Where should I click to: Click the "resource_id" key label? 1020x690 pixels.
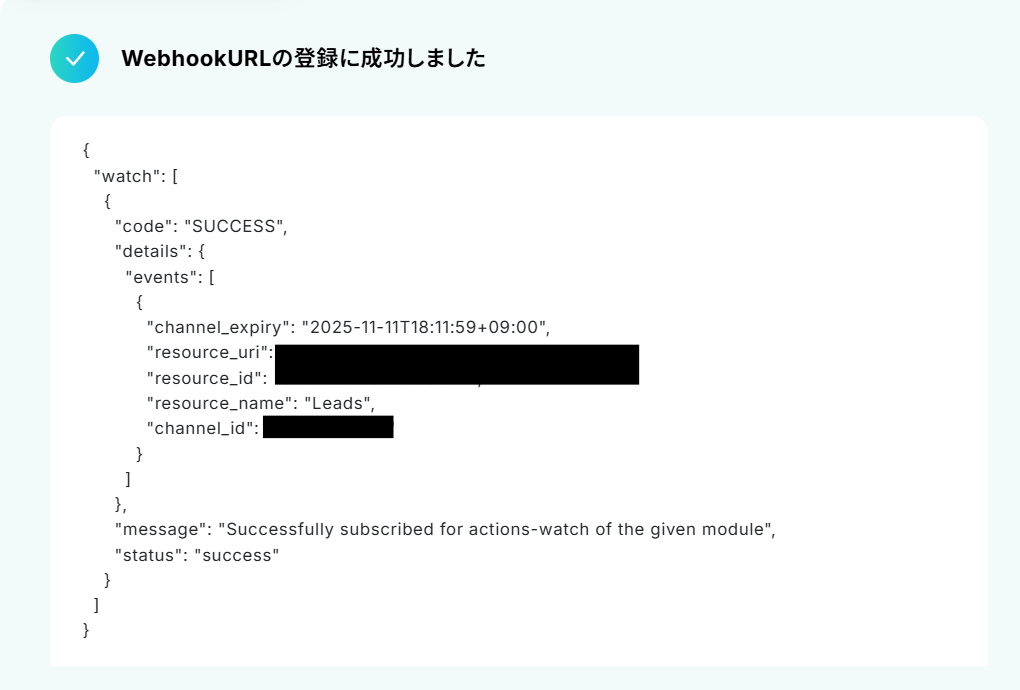[x=204, y=378]
